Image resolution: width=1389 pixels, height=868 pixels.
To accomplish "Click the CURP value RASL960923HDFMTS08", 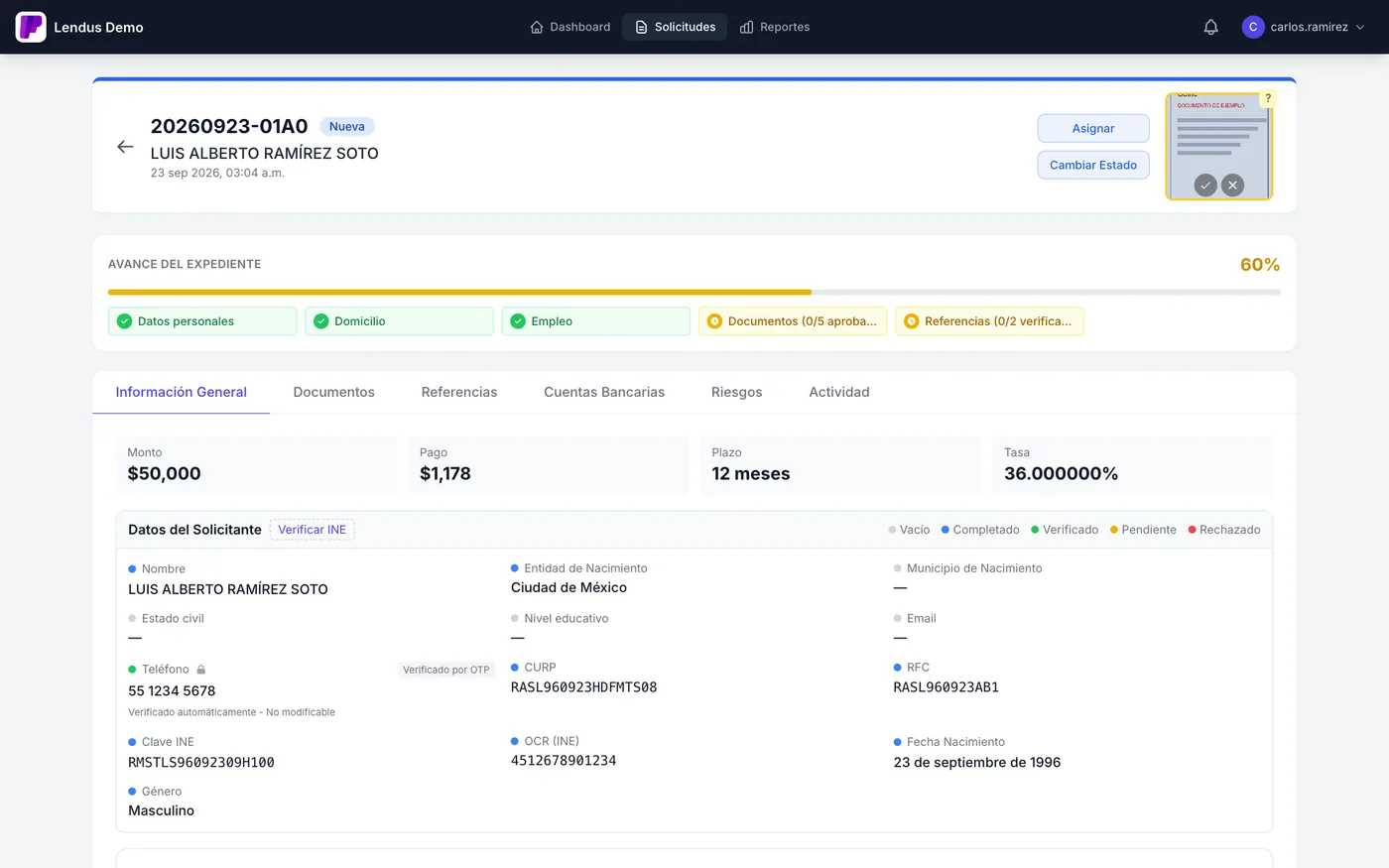I will click(x=584, y=687).
